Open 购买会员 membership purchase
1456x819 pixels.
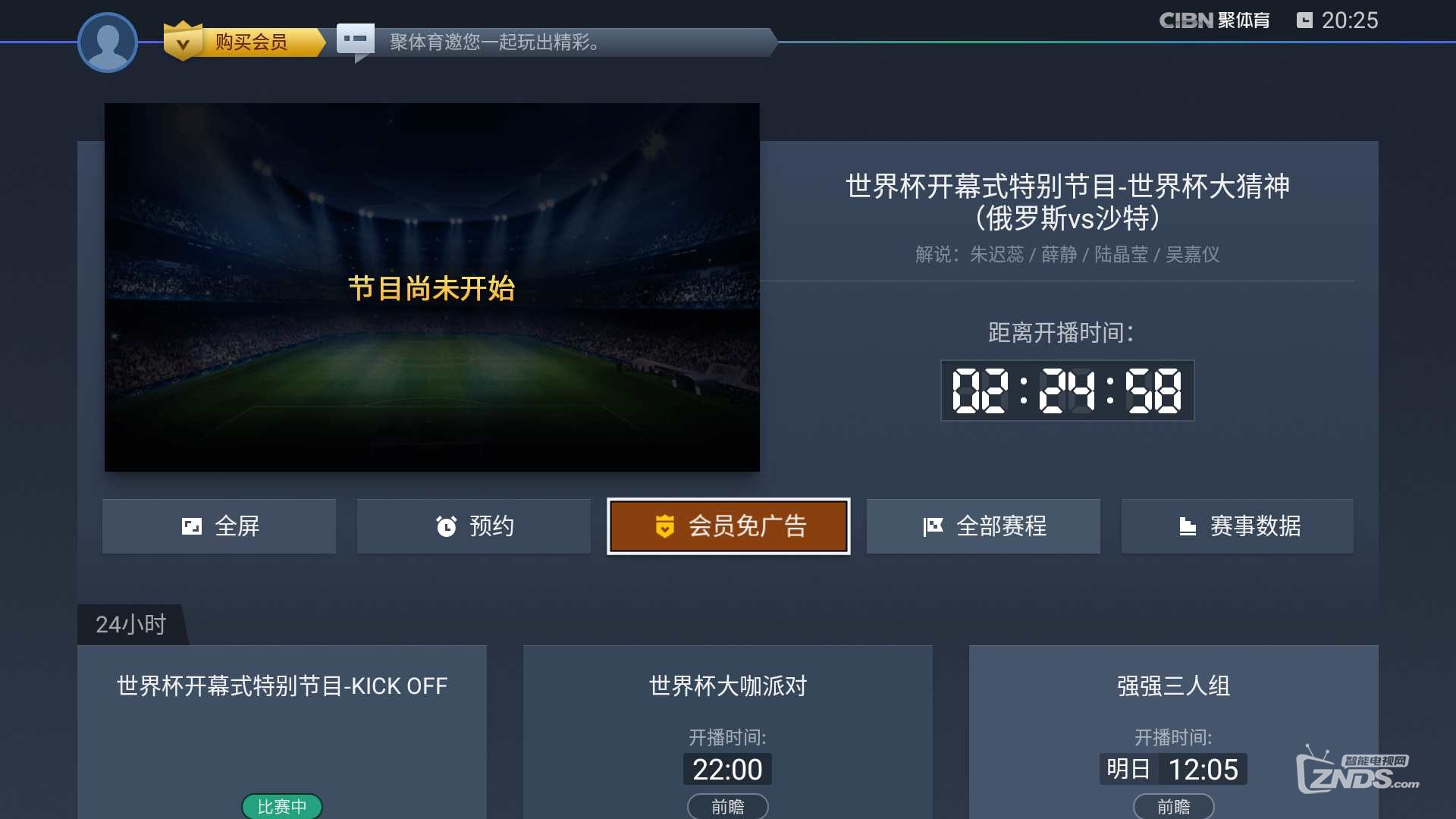251,42
